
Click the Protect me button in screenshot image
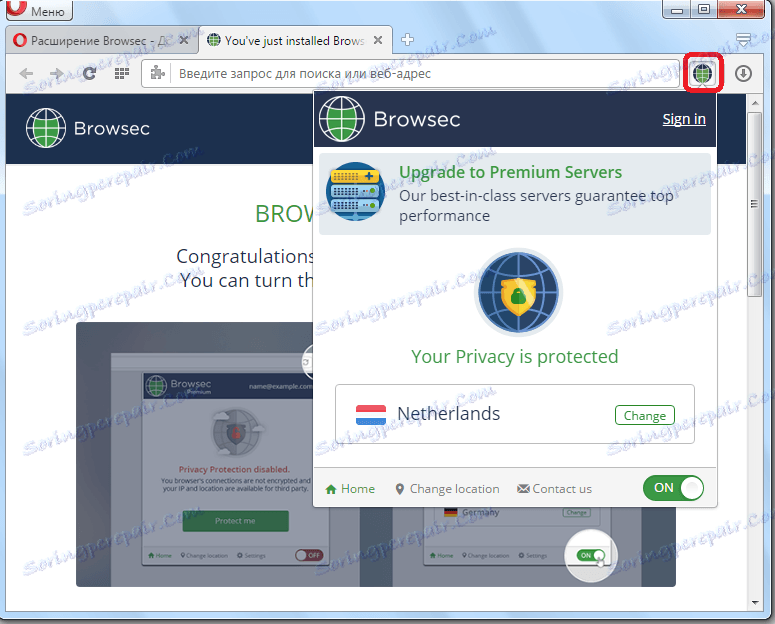235,521
